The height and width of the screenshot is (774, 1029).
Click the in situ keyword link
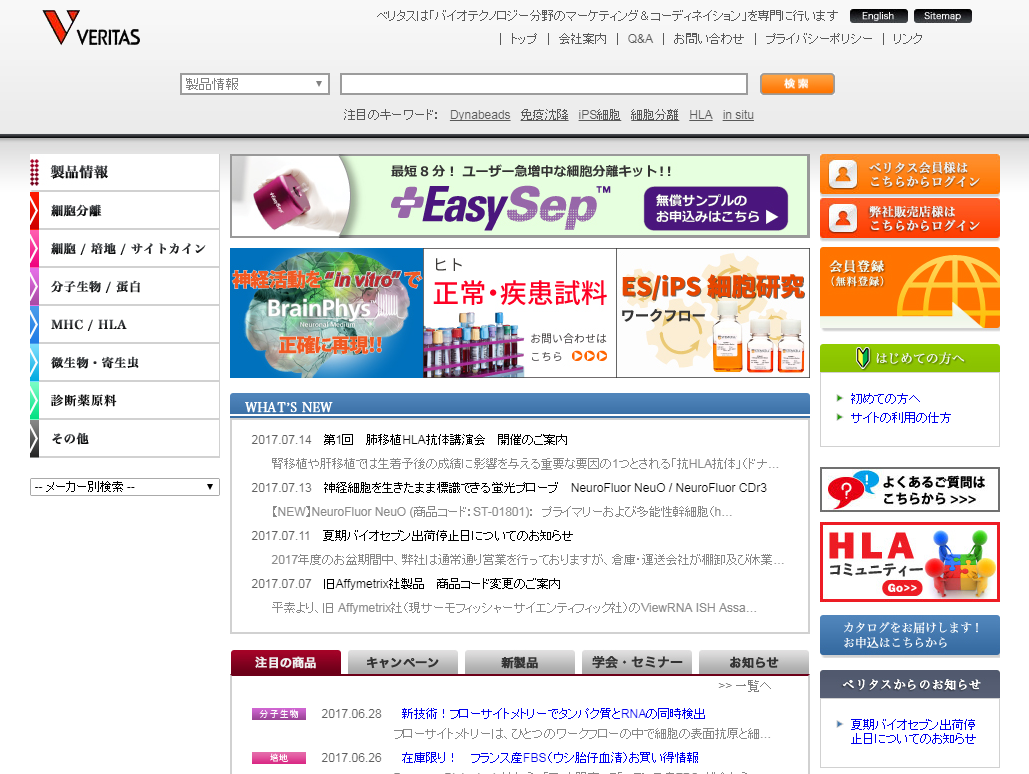click(738, 115)
